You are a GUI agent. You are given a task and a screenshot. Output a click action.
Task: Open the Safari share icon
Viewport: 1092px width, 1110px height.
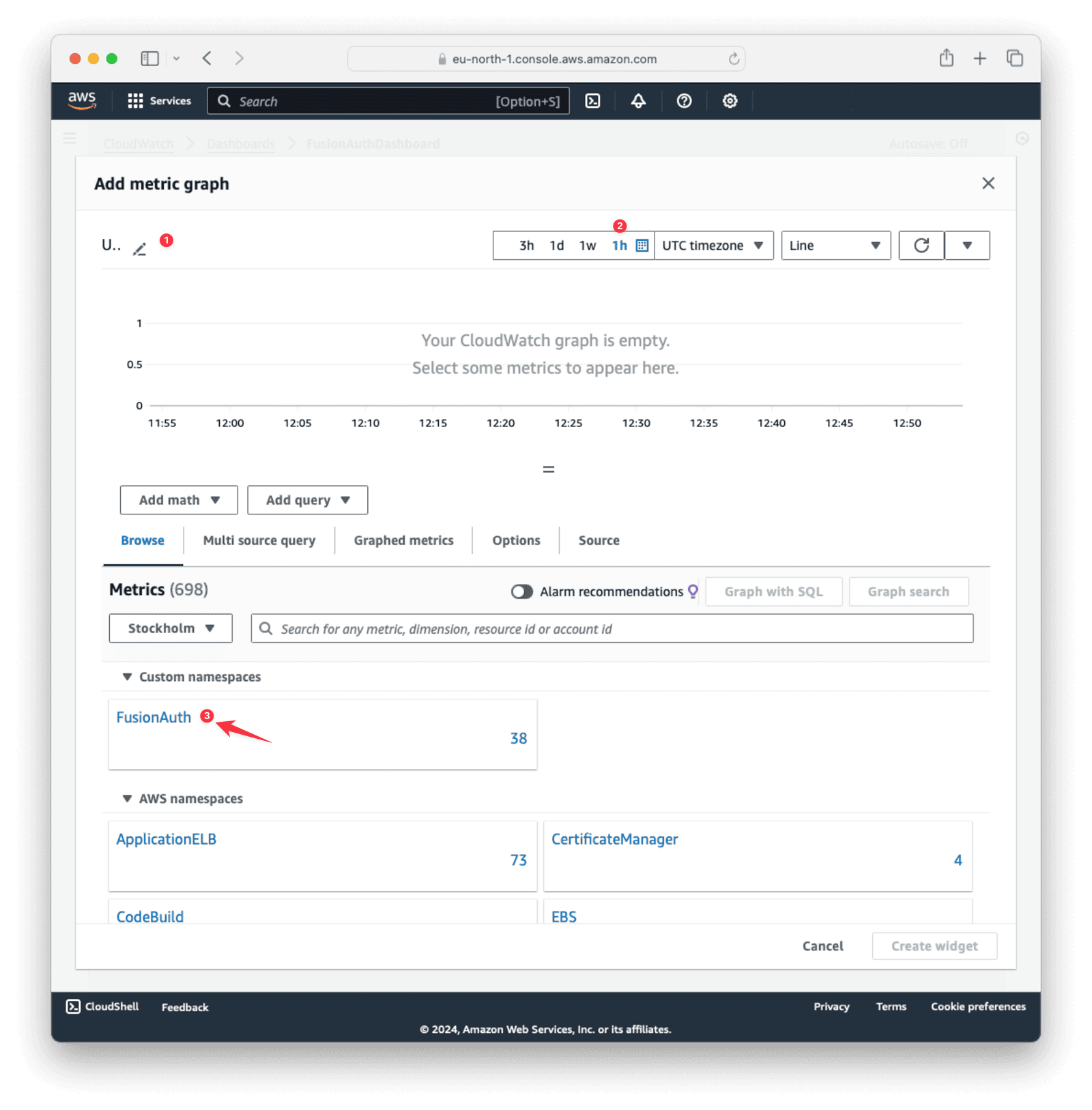coord(946,58)
